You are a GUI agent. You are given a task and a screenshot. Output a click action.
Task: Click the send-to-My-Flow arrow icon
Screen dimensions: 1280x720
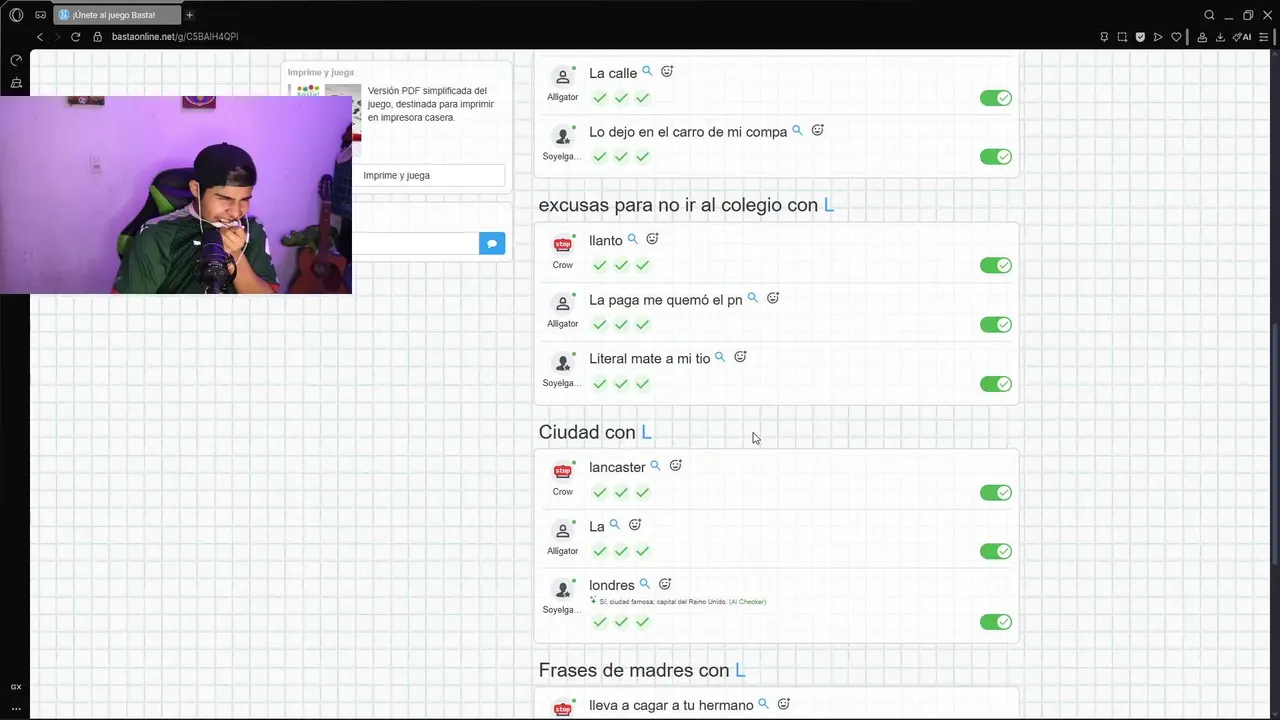pos(1158,37)
